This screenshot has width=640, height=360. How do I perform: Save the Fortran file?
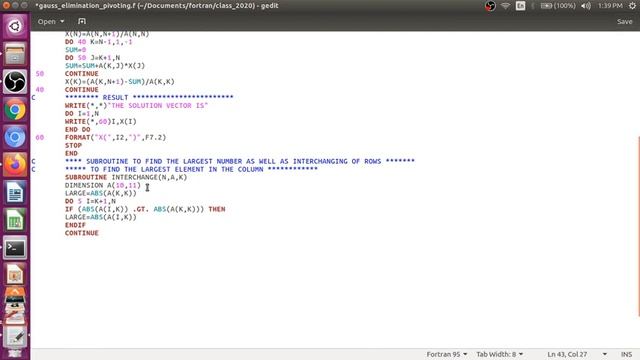pyautogui.click(x=624, y=22)
